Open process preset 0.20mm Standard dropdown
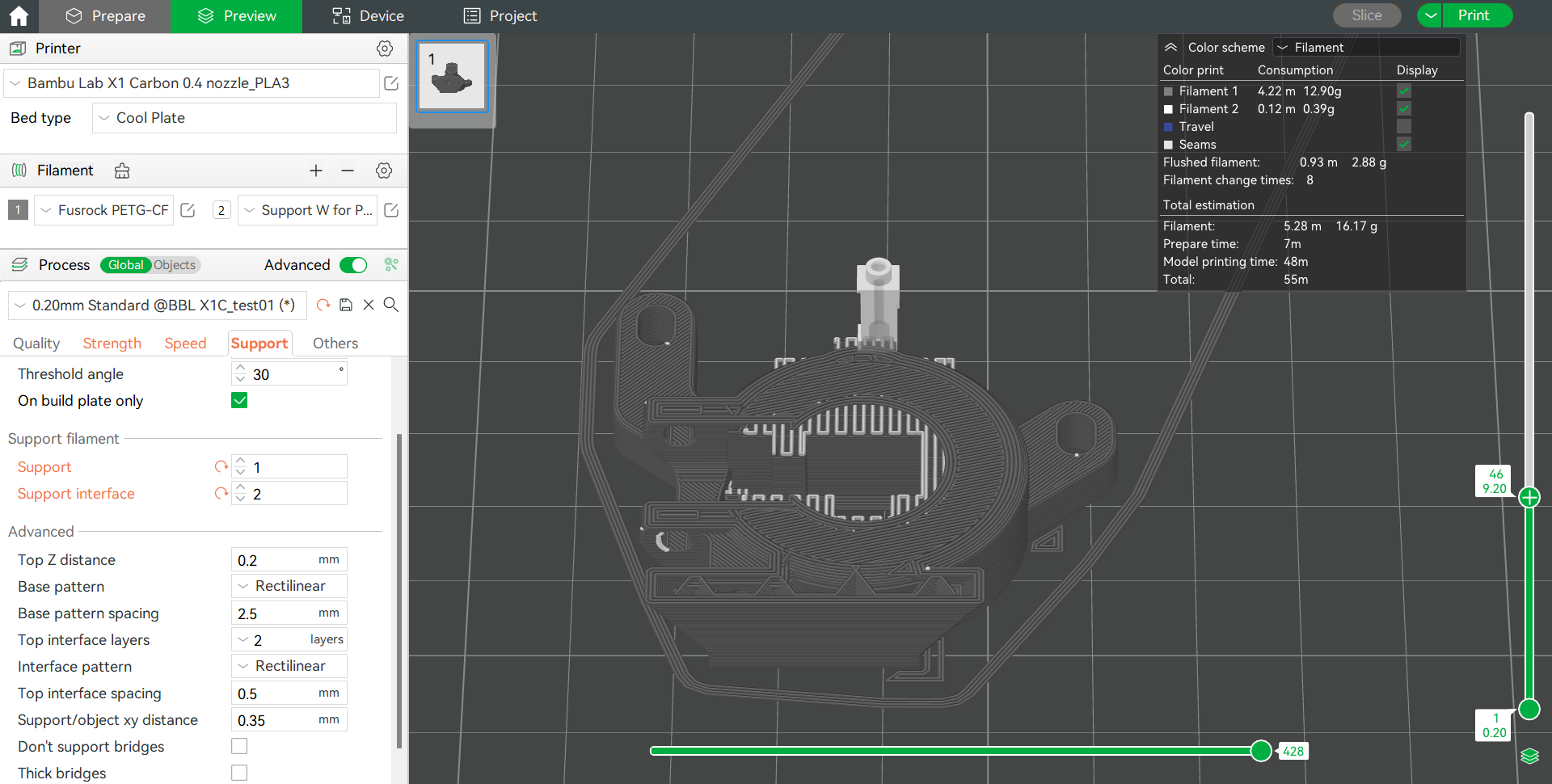1552x784 pixels. [x=157, y=306]
